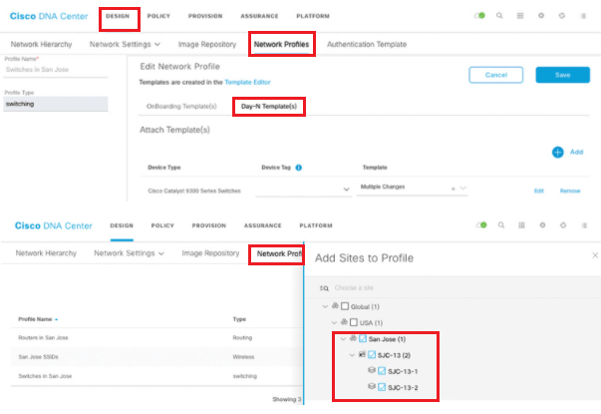This screenshot has width=601, height=414.
Task: Open POLICY menu in the top screenshot
Action: click(x=159, y=16)
